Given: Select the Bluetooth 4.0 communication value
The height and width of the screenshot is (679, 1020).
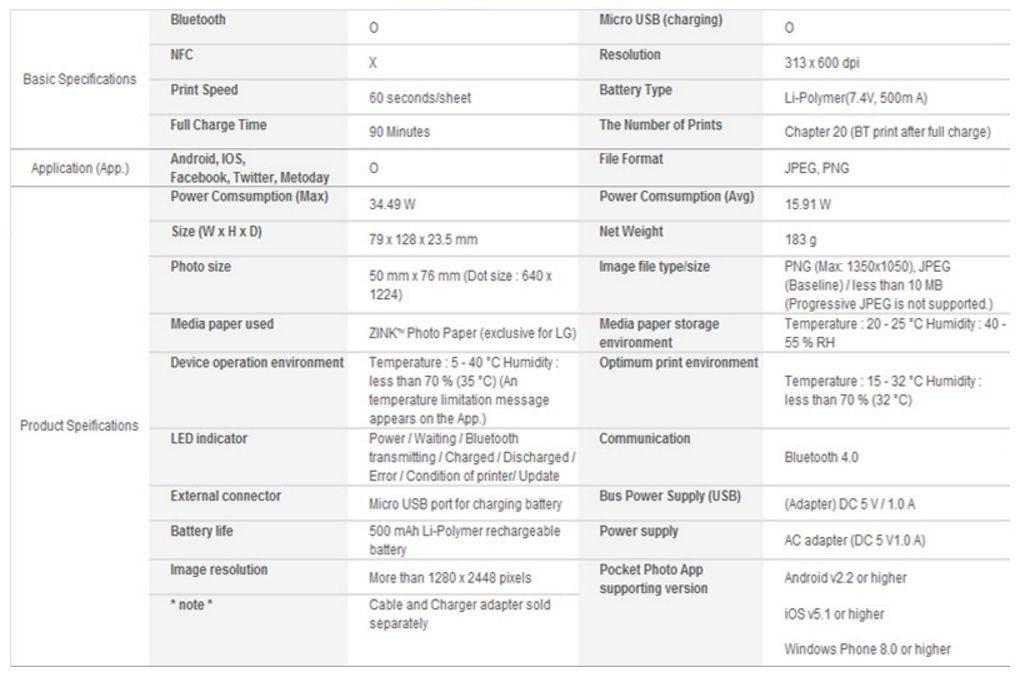Looking at the screenshot, I should (821, 457).
